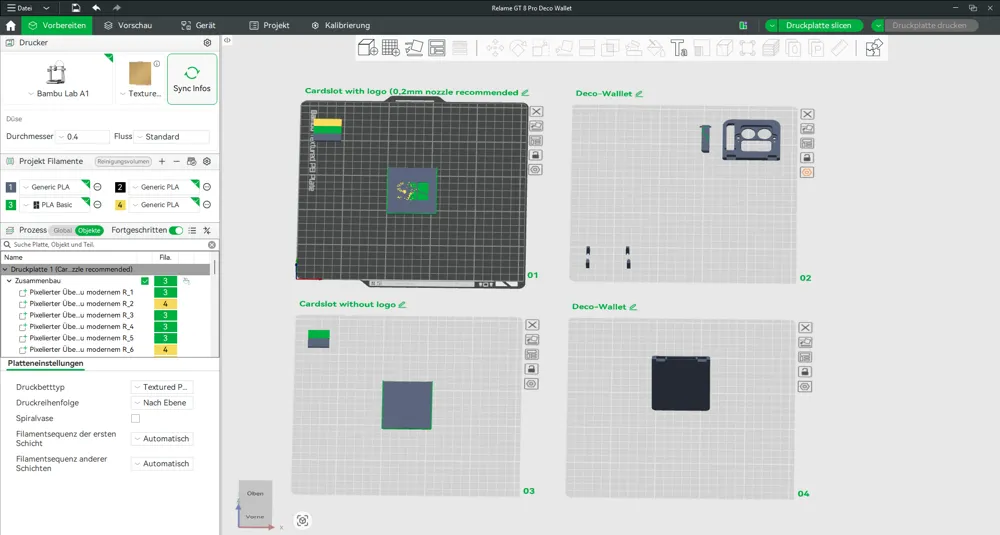1000x535 pixels.
Task: Clear the object search with X
Action: [212, 245]
